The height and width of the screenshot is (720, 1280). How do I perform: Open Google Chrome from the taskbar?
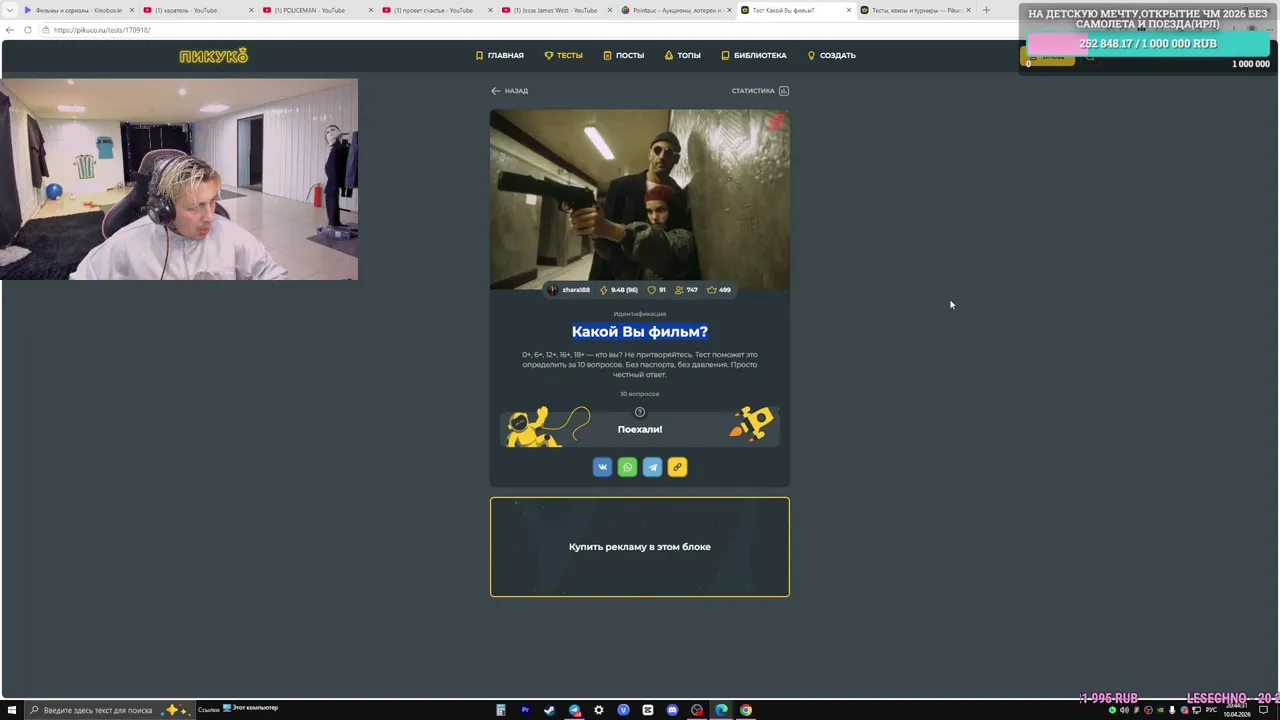[746, 710]
